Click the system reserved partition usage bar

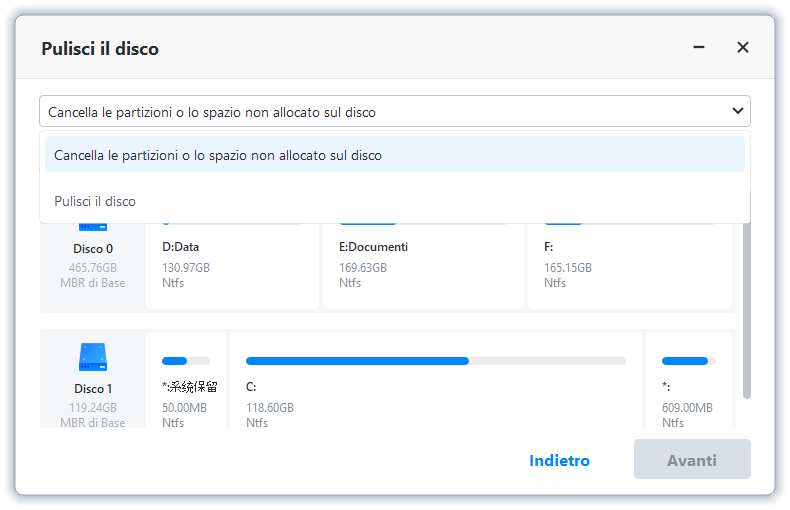coord(186,361)
